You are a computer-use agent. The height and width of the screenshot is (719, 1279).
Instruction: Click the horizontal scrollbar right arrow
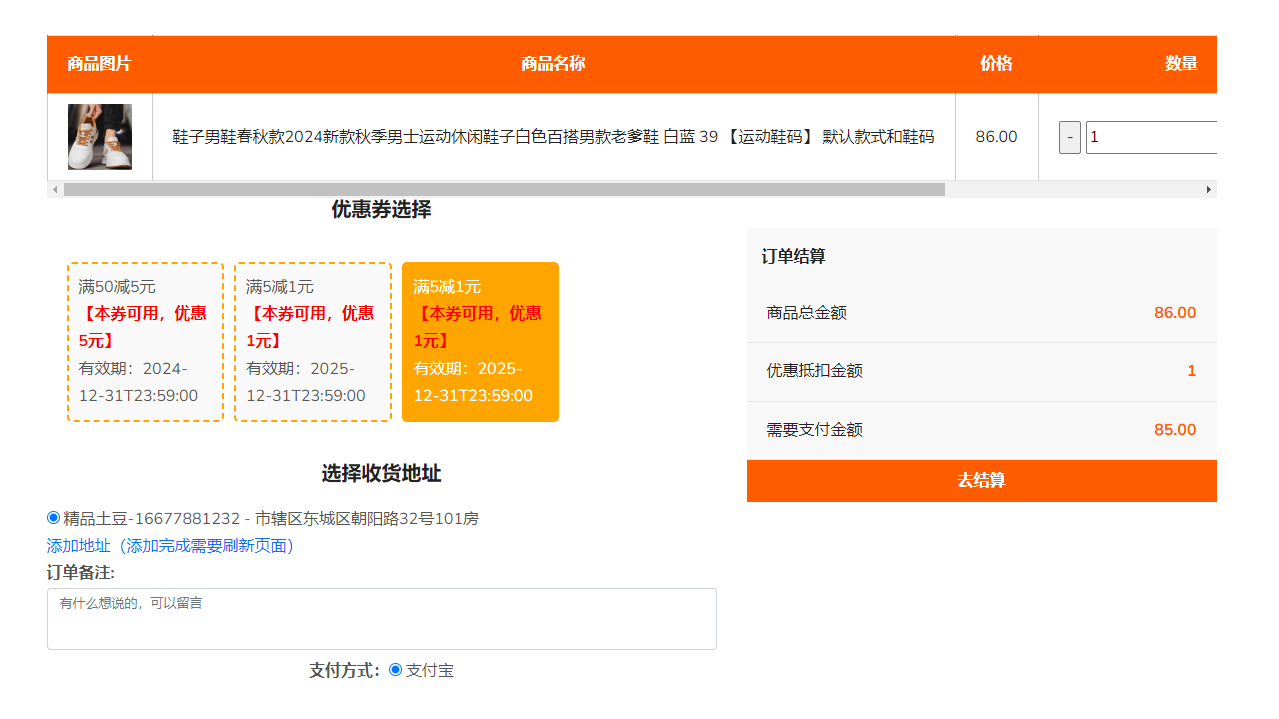point(1208,189)
